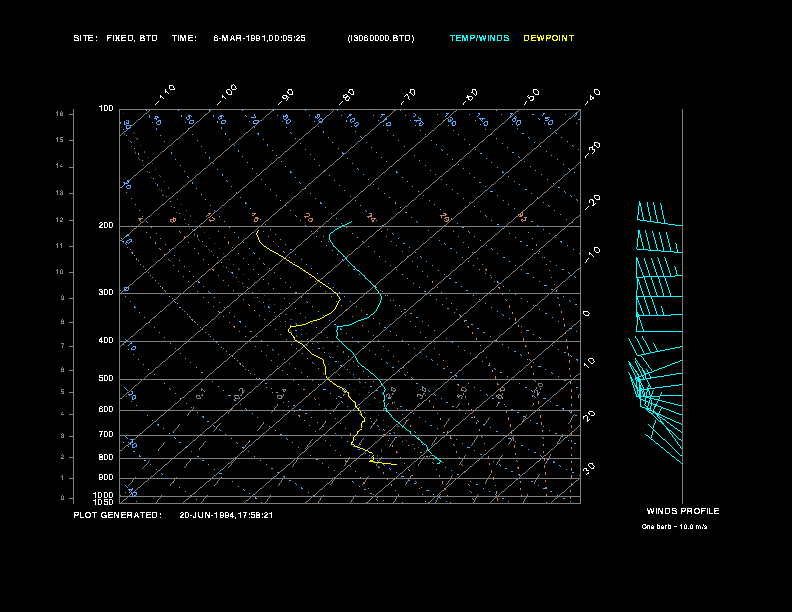Click the -30 temperature label right of the chart

coord(593,149)
